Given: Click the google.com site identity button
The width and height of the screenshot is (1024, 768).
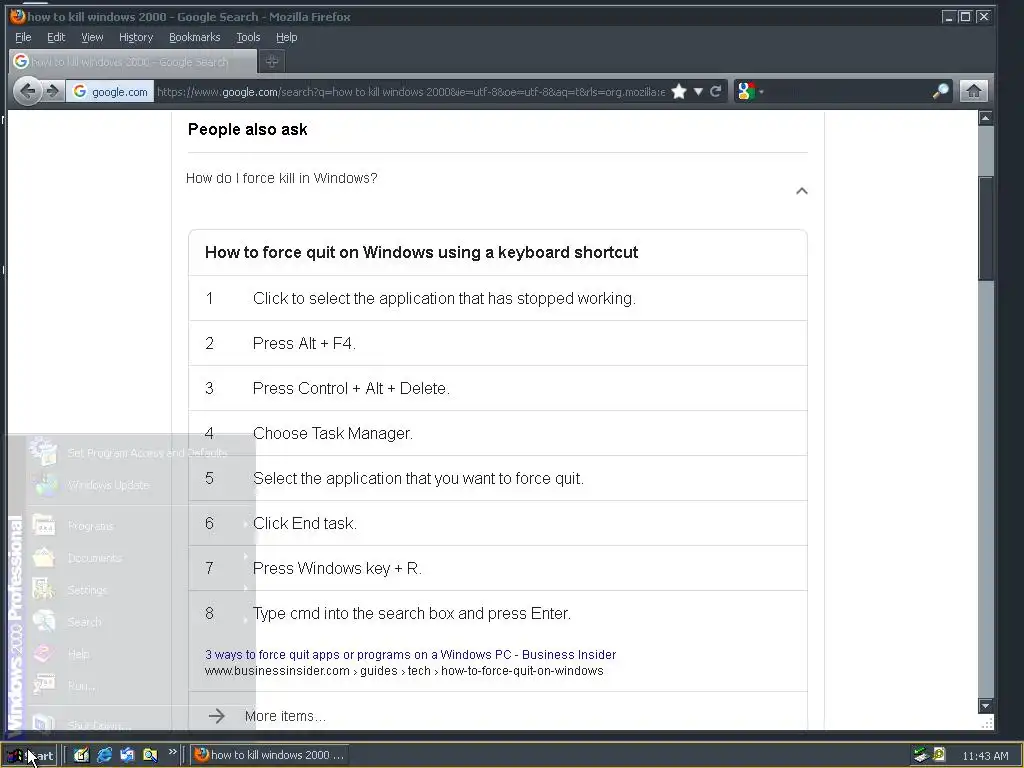Looking at the screenshot, I should click(x=110, y=91).
